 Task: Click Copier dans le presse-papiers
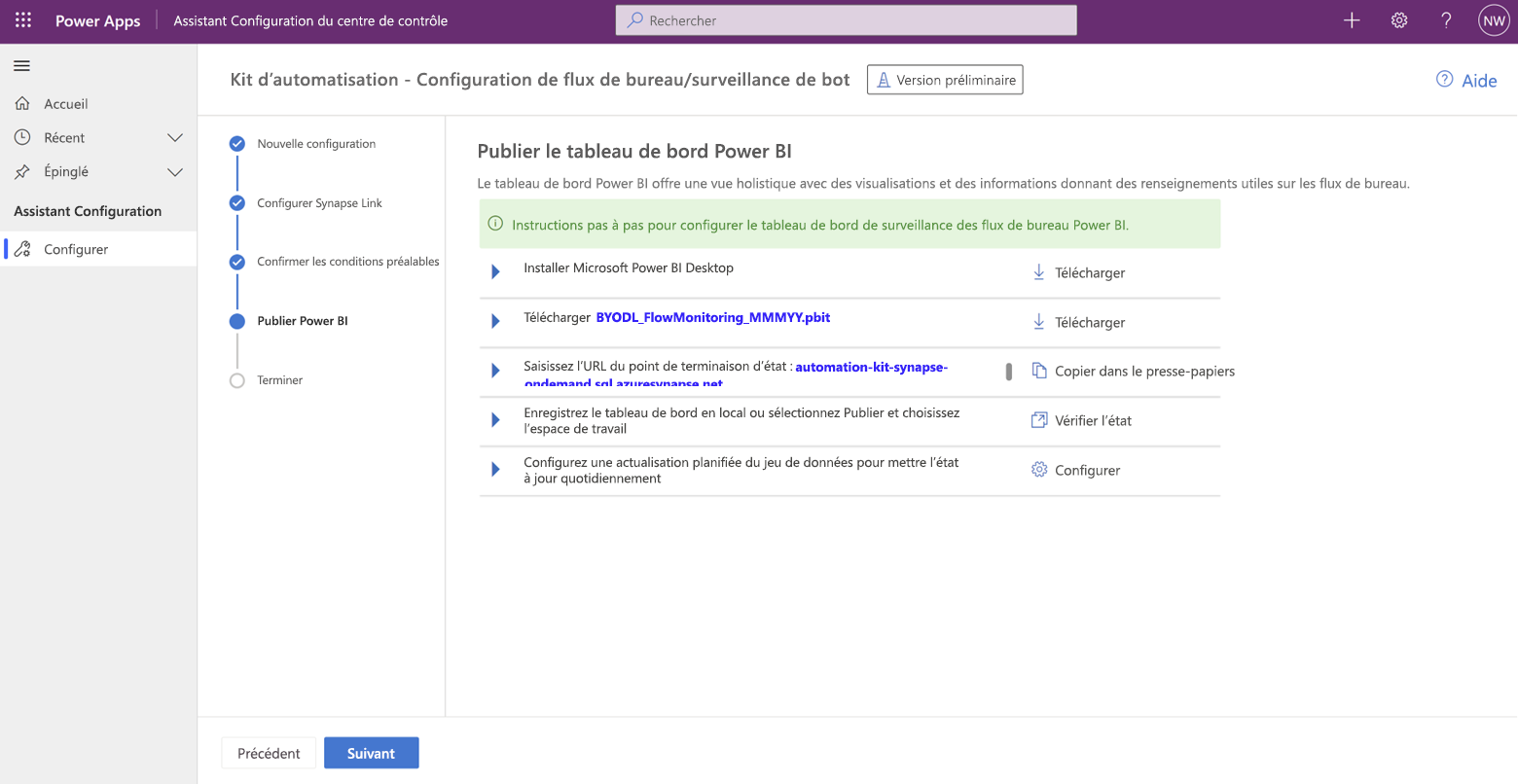(x=1144, y=372)
